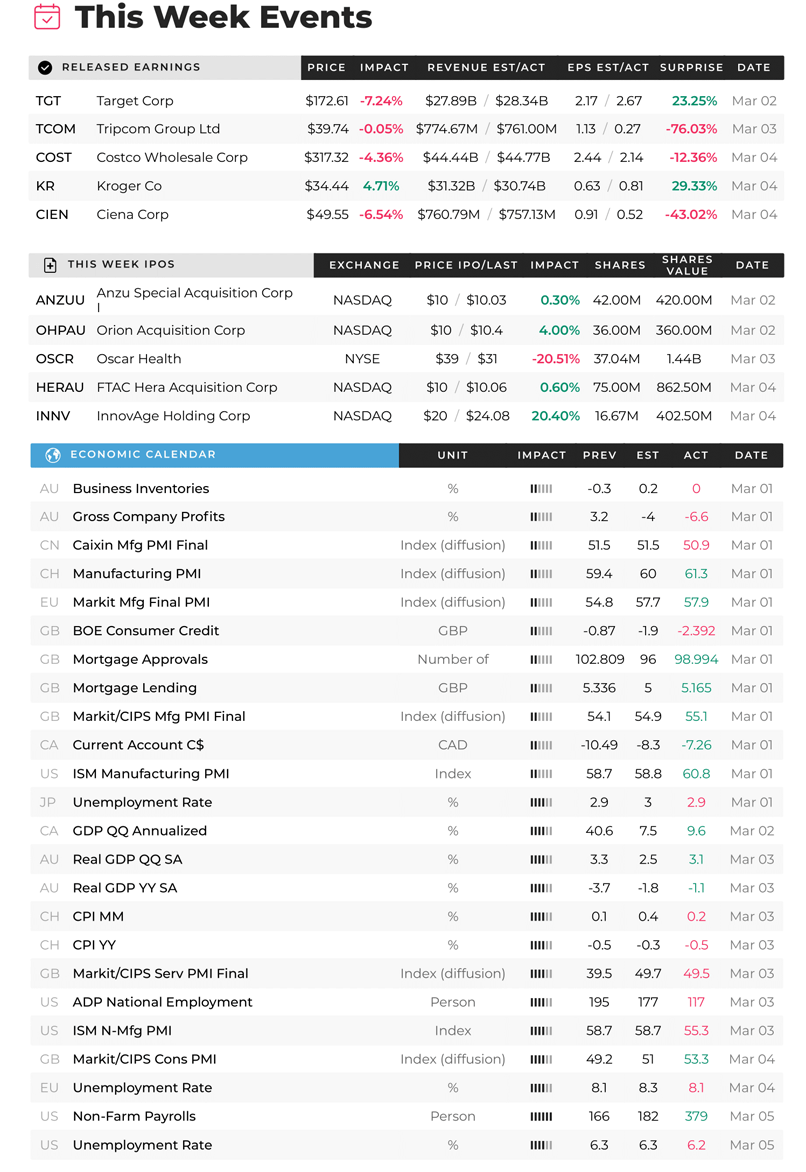Open the OHPAU ticker symbol
Viewport: 806px width, 1172px height.
pos(61,330)
